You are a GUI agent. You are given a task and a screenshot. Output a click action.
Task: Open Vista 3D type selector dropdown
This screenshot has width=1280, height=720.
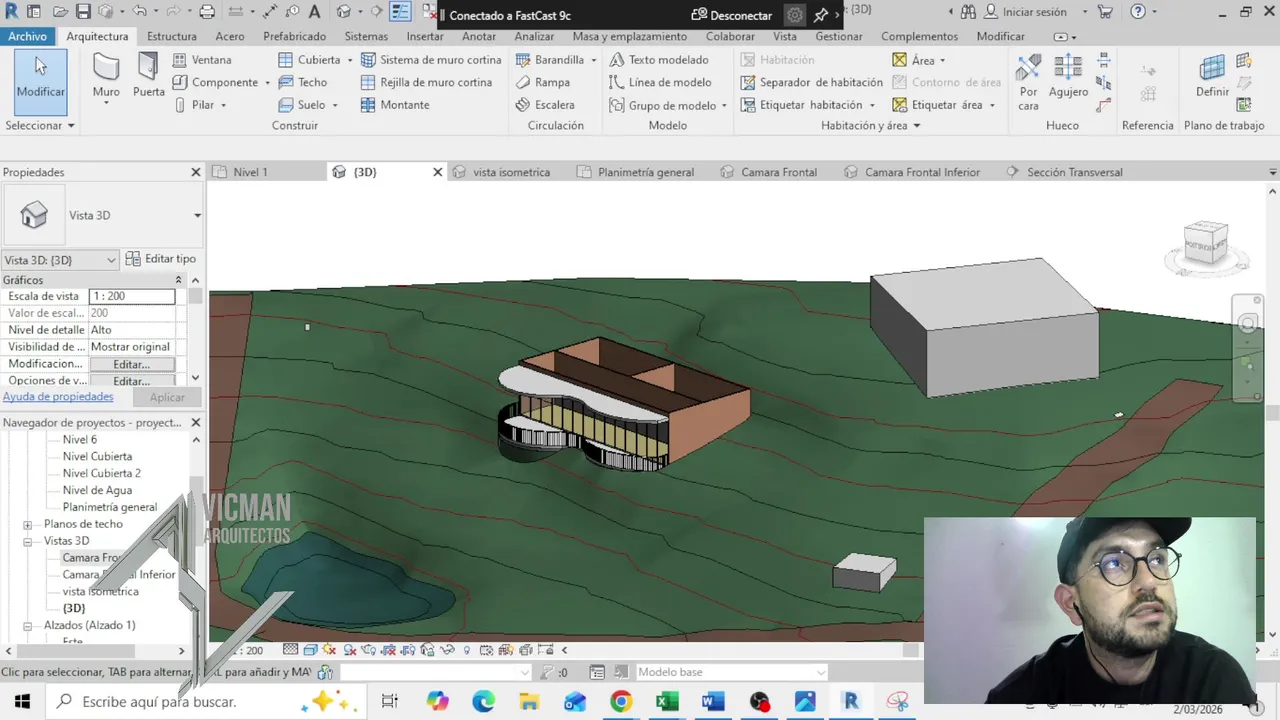197,215
